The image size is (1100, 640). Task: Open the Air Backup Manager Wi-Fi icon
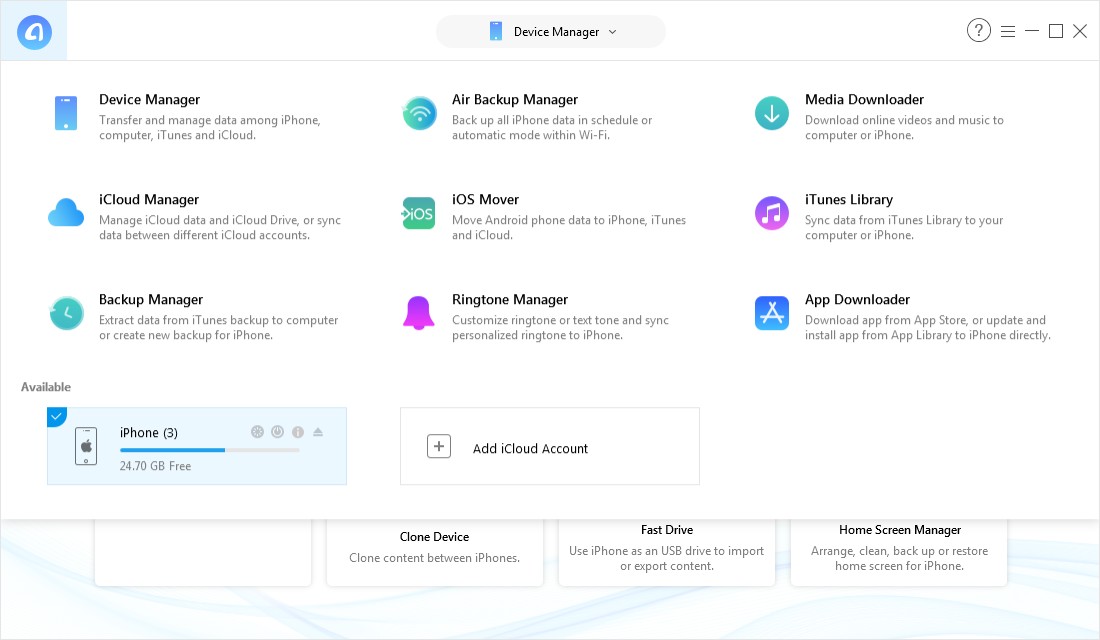click(419, 113)
